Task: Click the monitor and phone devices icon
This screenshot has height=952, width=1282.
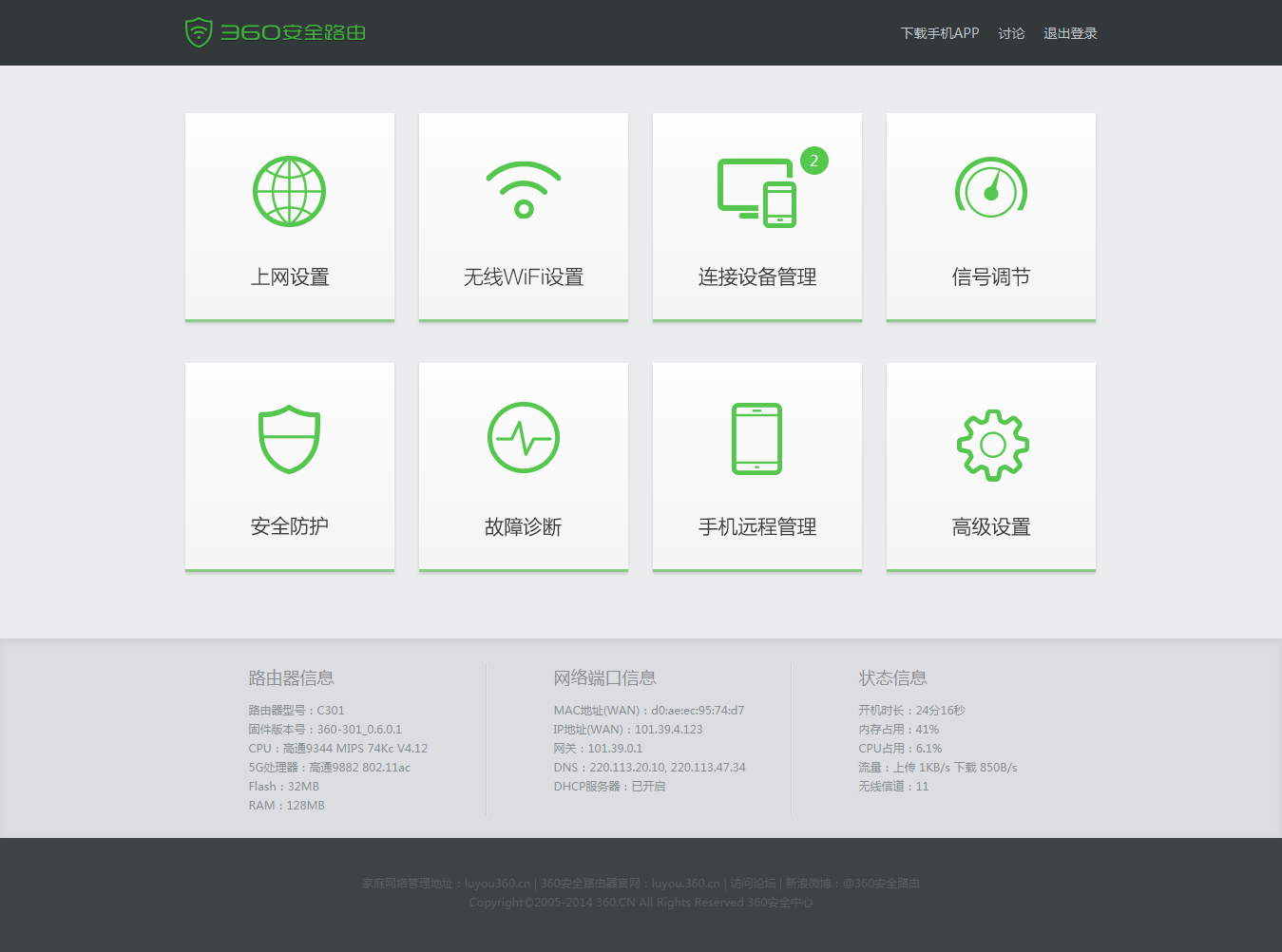Action: click(x=756, y=193)
